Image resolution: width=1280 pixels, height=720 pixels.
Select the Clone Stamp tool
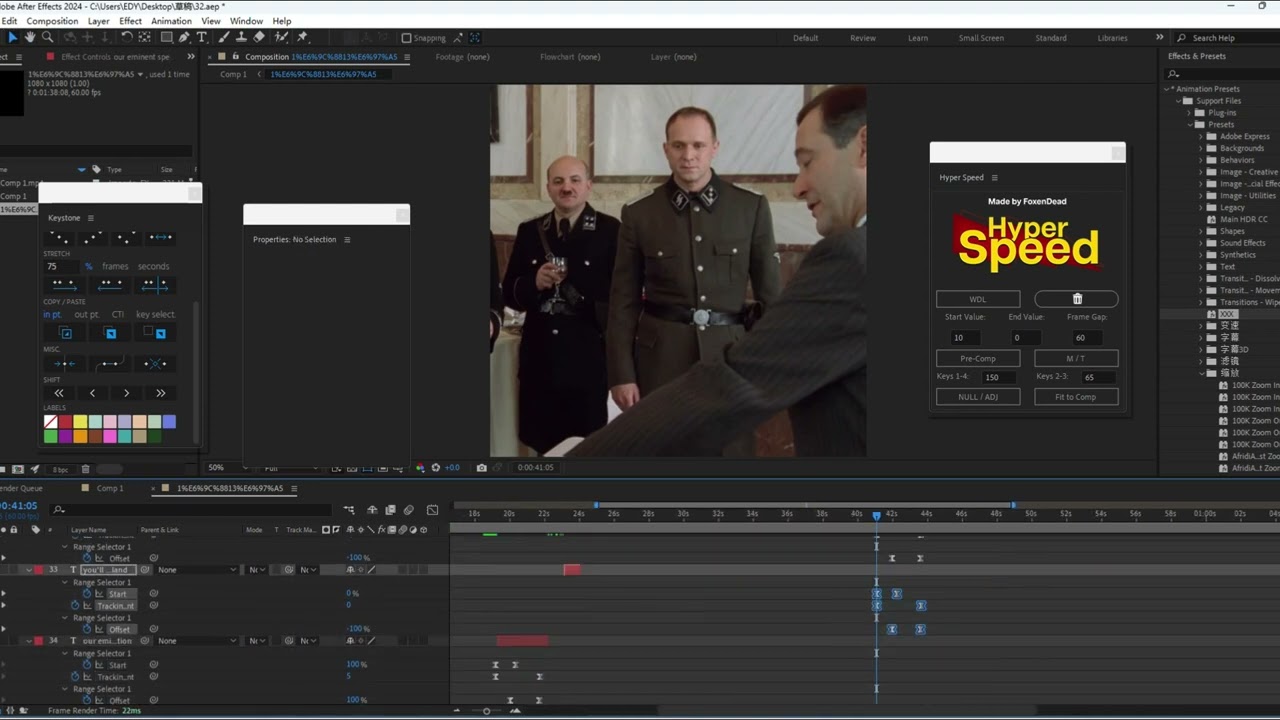[241, 37]
